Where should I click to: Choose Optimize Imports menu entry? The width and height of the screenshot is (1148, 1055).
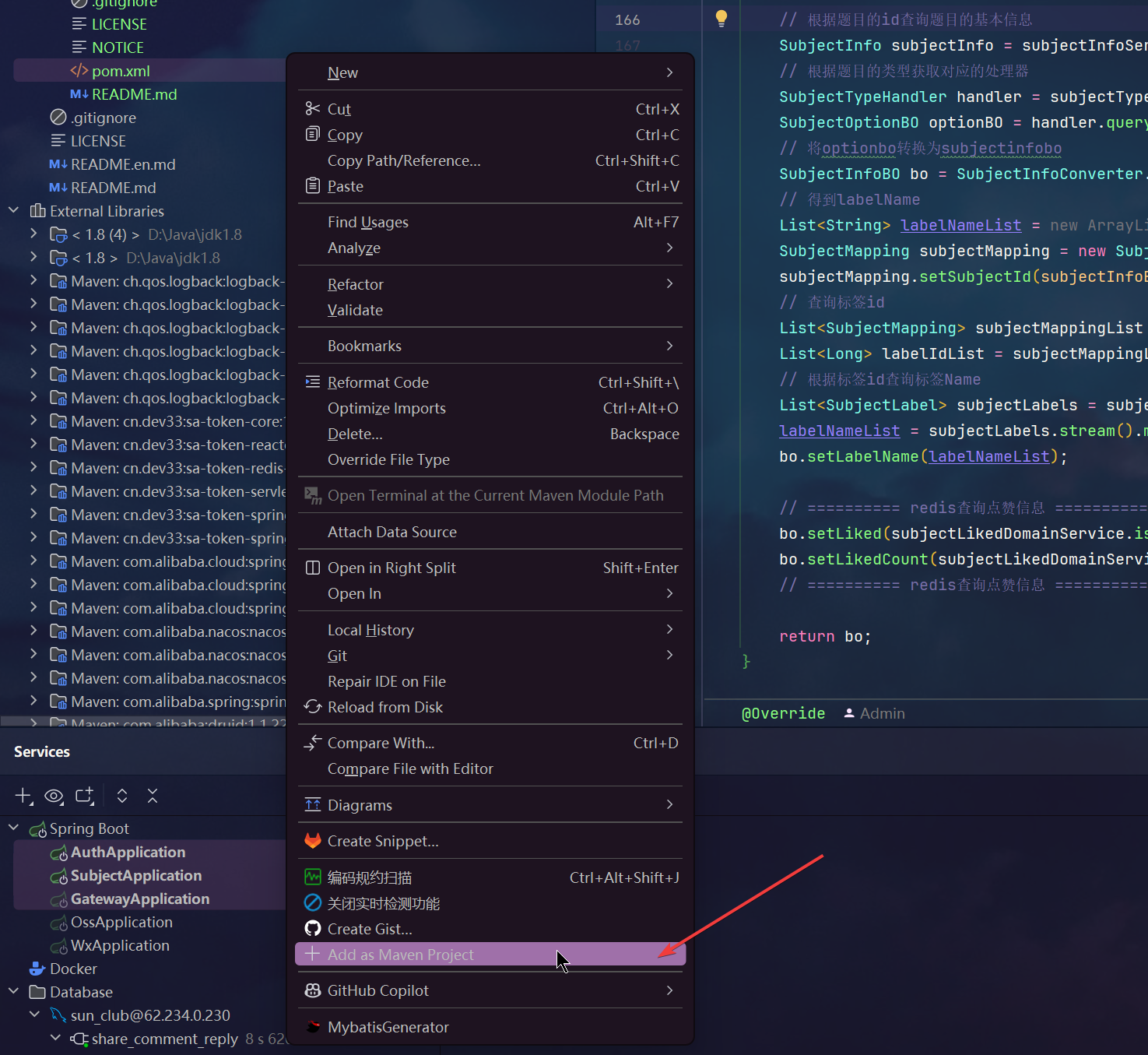(x=490, y=408)
